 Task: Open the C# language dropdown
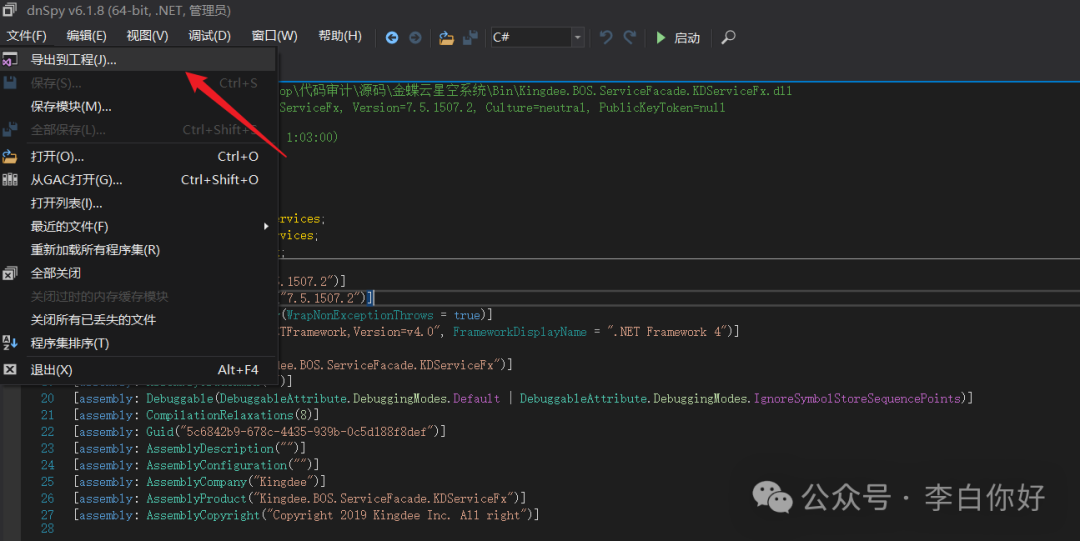pyautogui.click(x=538, y=37)
